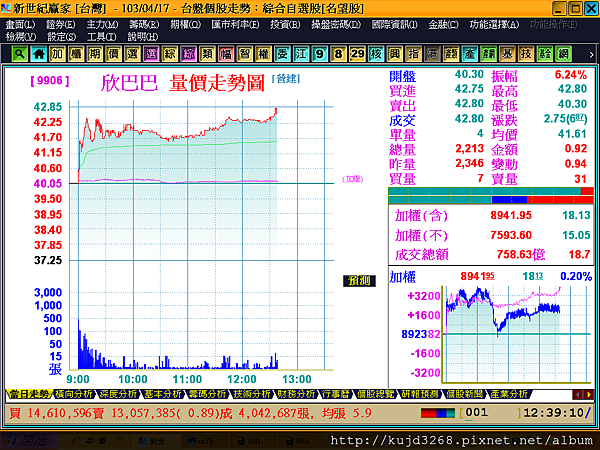Open the 開始 Start button
This screenshot has width=600, height=450.
(30, 441)
